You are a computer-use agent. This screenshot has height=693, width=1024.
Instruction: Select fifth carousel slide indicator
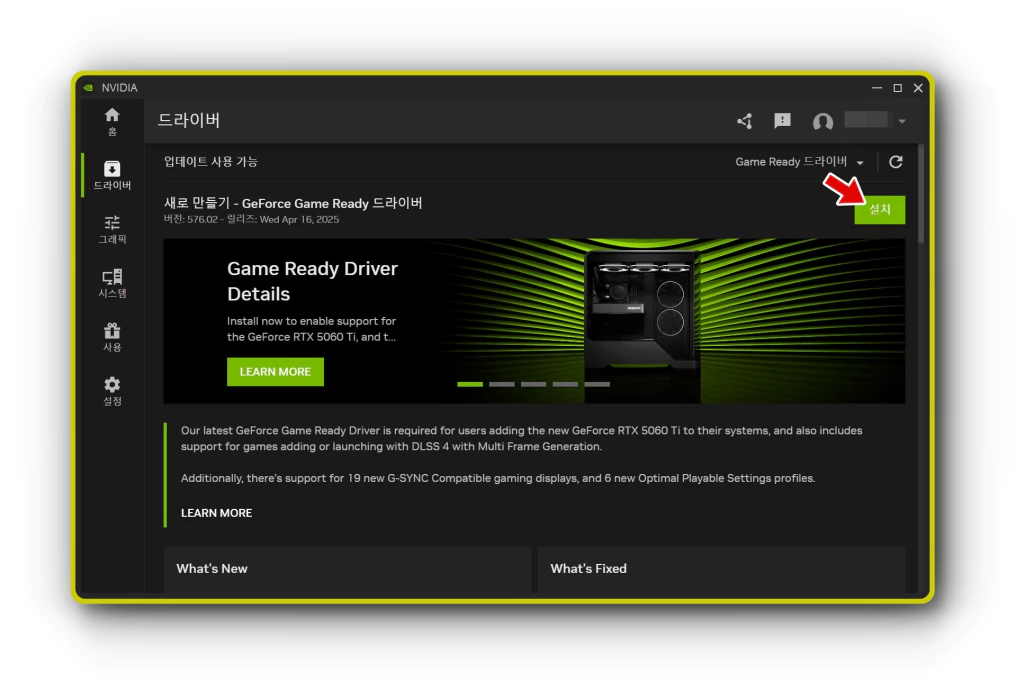click(597, 384)
